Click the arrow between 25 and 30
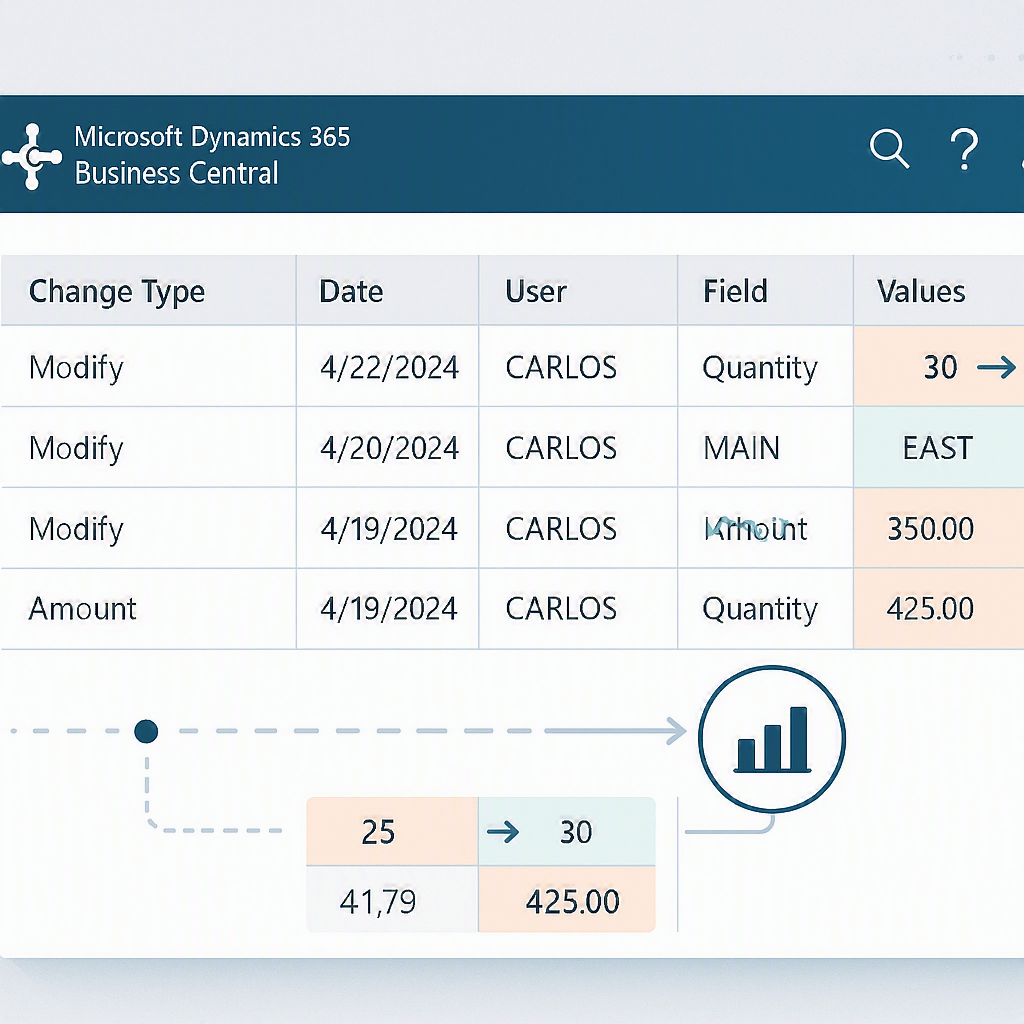Image resolution: width=1024 pixels, height=1024 pixels. click(x=503, y=832)
